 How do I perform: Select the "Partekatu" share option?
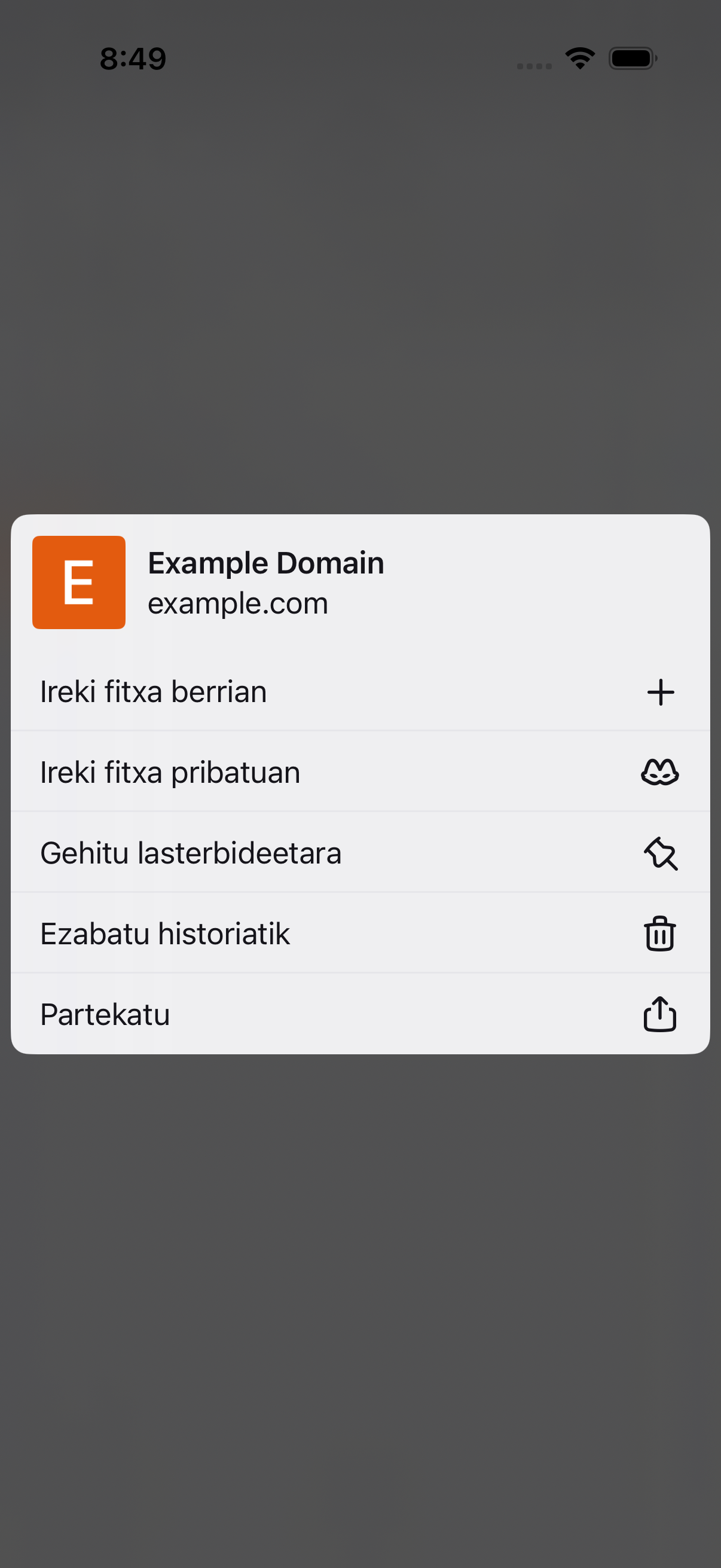coord(360,1014)
